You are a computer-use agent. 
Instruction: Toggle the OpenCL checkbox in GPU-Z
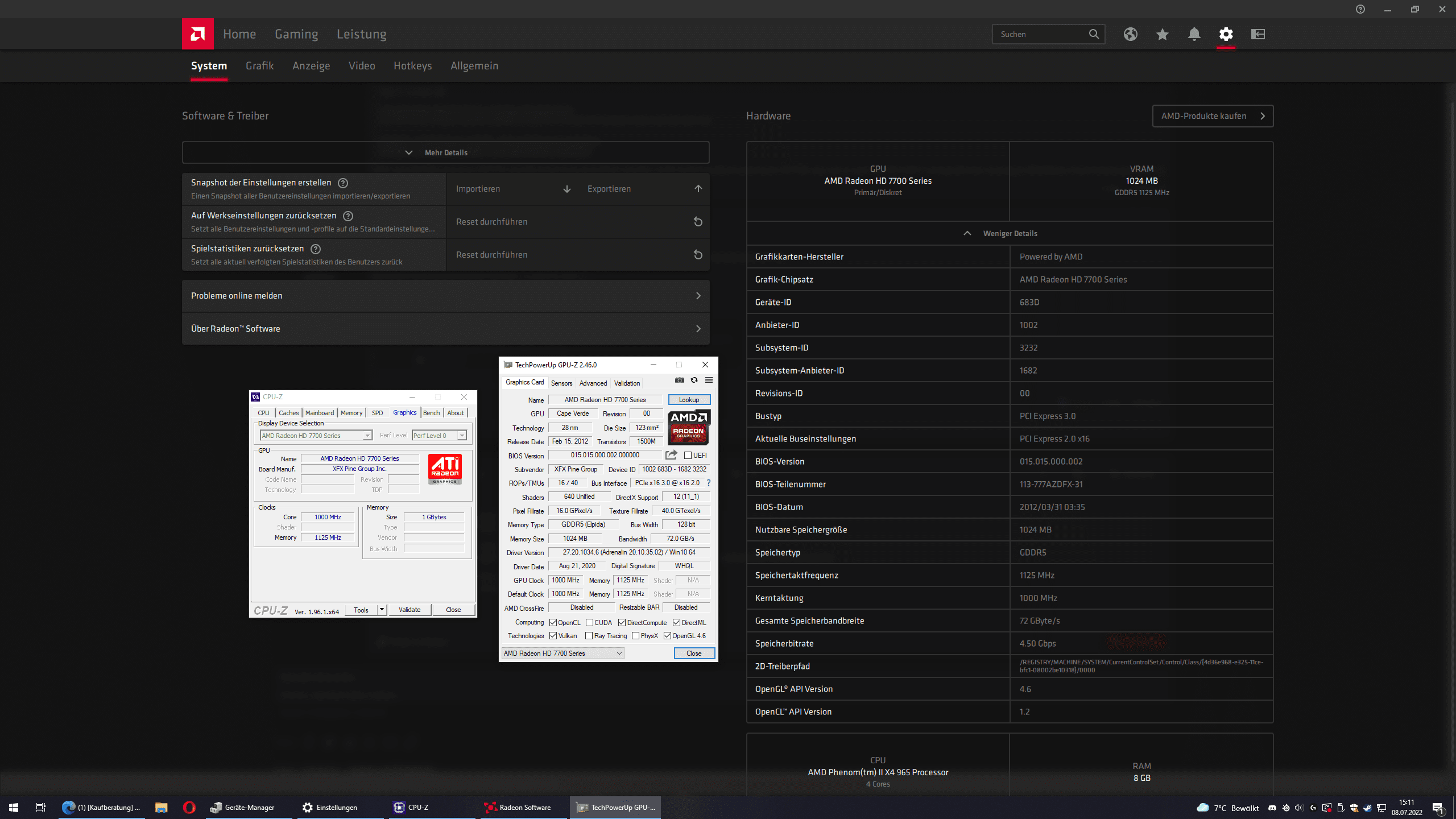(x=553, y=623)
